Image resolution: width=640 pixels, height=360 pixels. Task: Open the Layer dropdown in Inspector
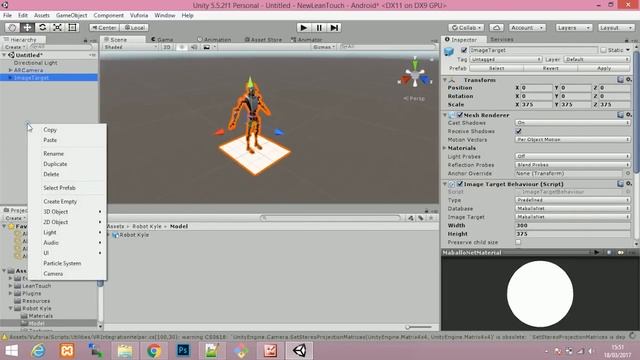(597, 59)
